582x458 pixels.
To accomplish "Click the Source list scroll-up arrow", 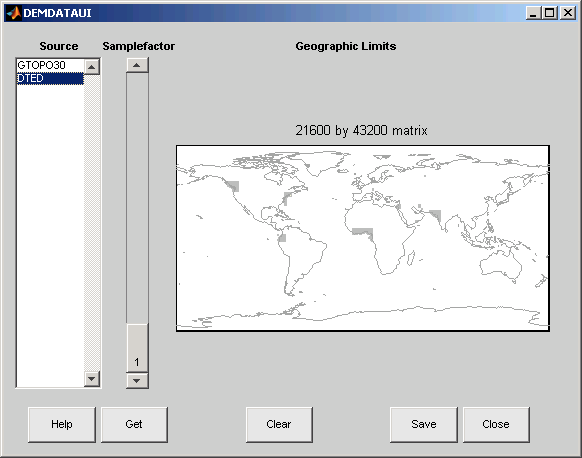I will click(92, 67).
